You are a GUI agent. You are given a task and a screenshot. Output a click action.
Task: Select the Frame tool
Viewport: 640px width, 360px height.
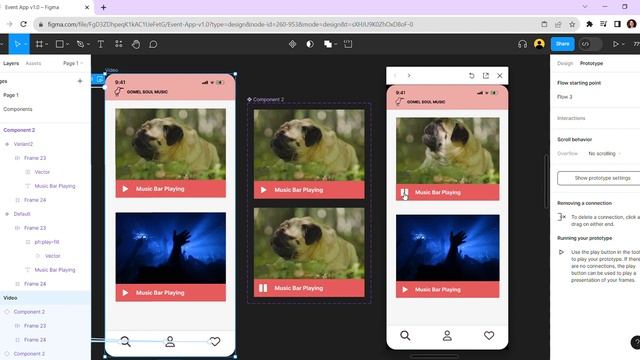point(39,44)
